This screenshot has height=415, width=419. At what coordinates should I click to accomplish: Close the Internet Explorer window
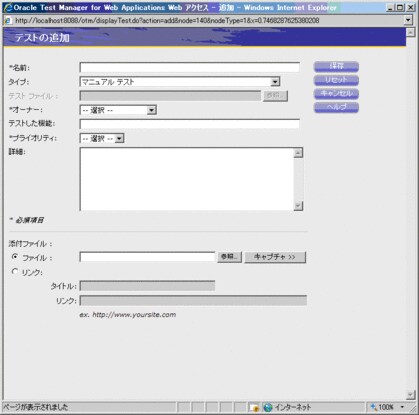point(411,7)
